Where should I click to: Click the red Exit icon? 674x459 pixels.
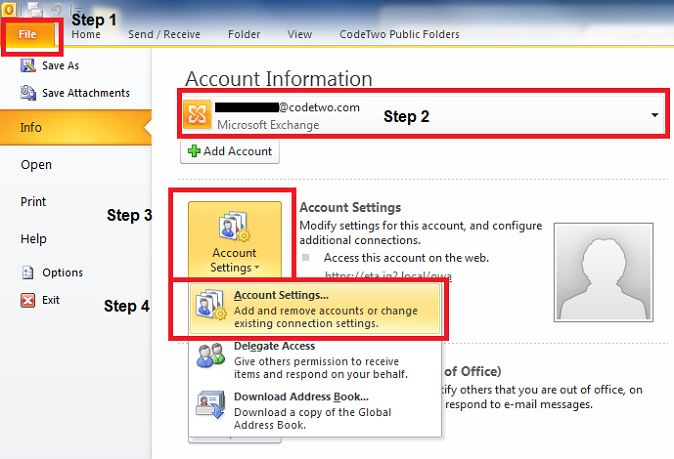28,300
